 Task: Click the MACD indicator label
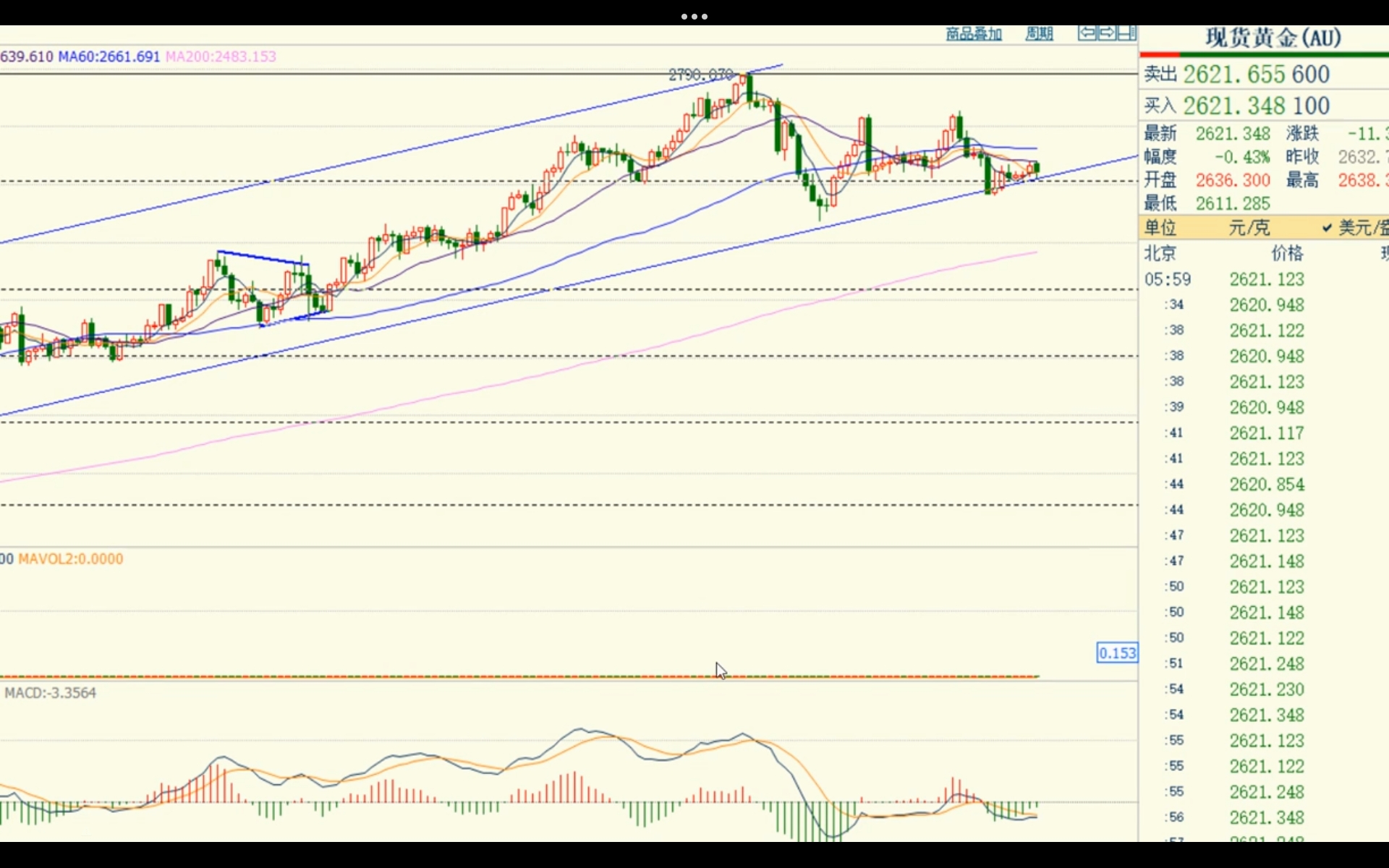[x=51, y=693]
